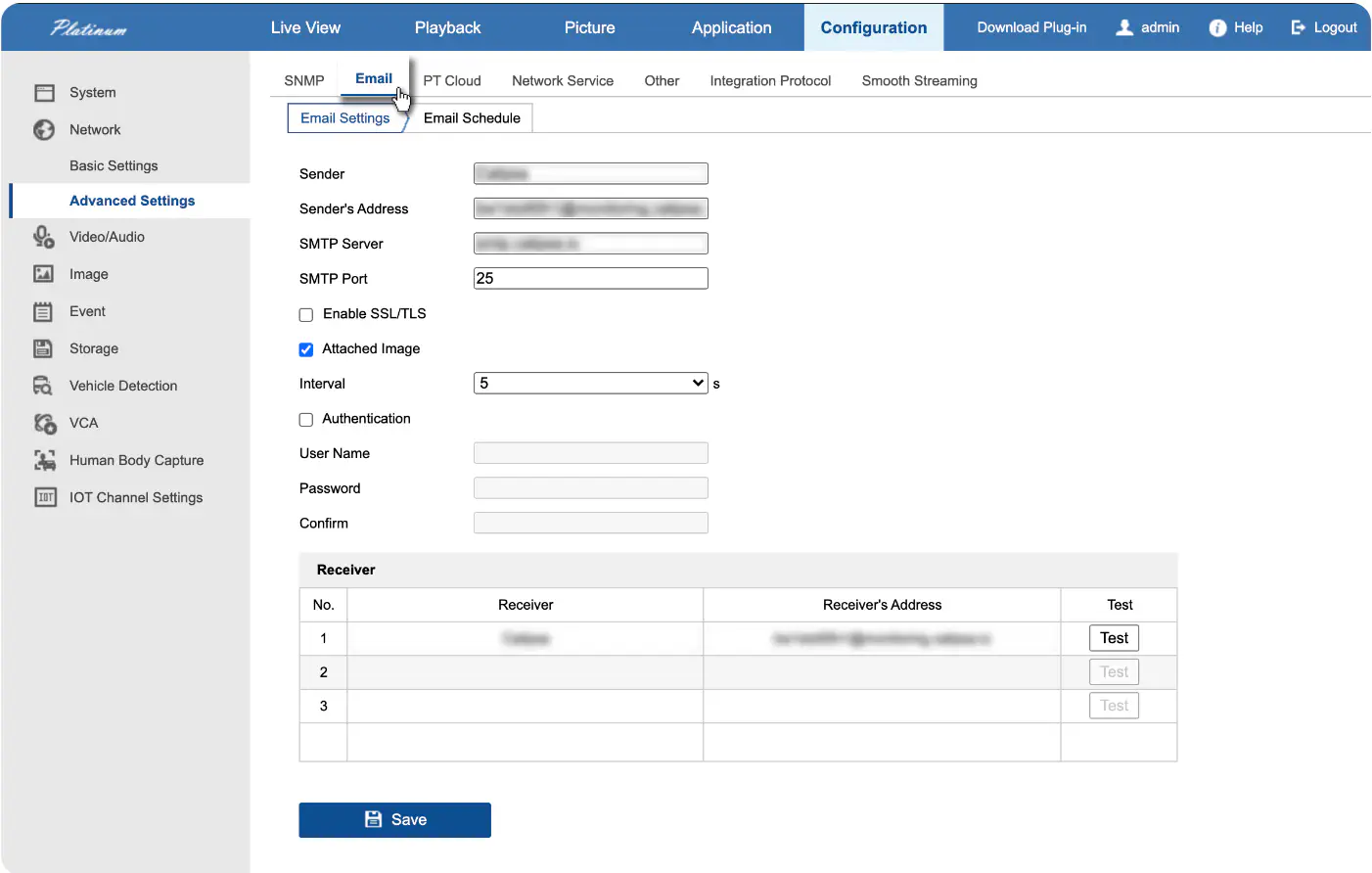Click the Storage disk icon
Image resolution: width=1372 pixels, height=873 pixels.
point(43,348)
